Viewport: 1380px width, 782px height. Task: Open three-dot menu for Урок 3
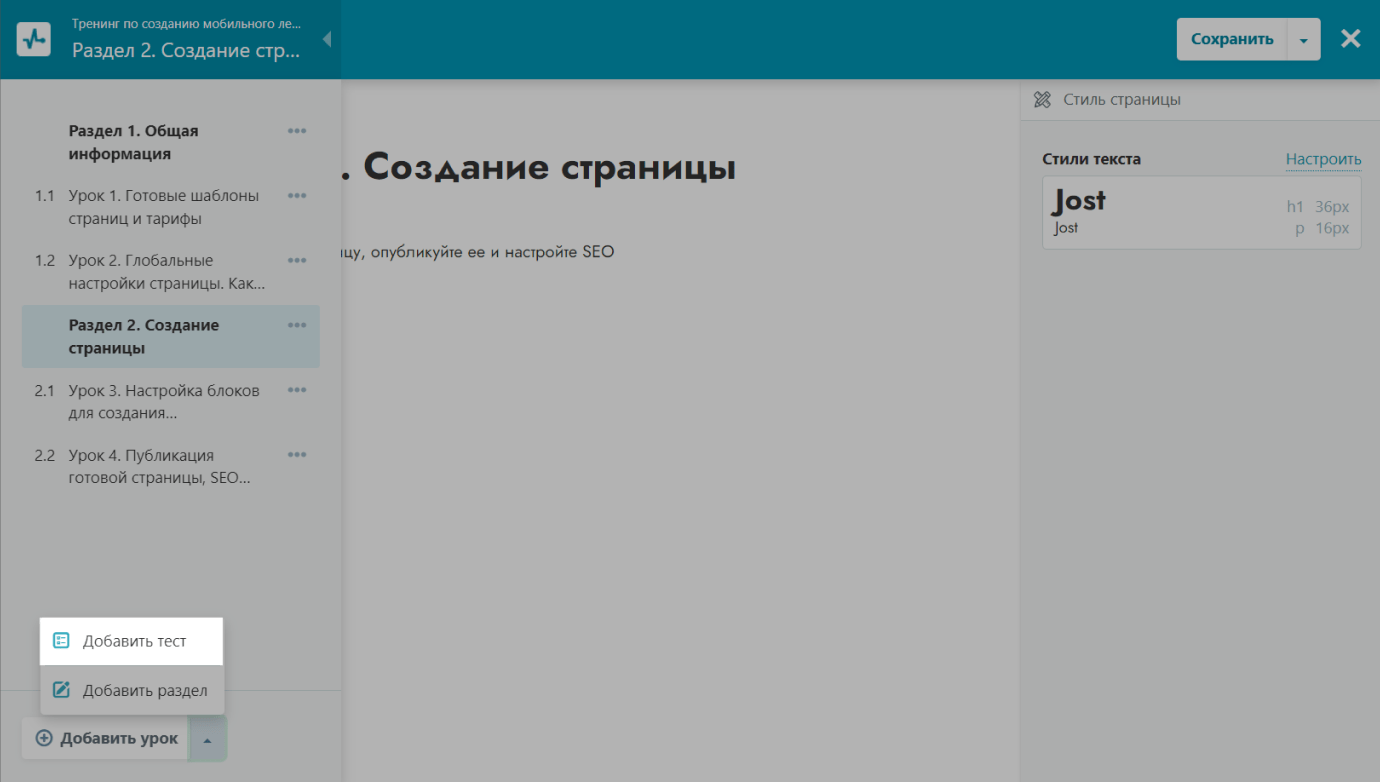(x=297, y=390)
